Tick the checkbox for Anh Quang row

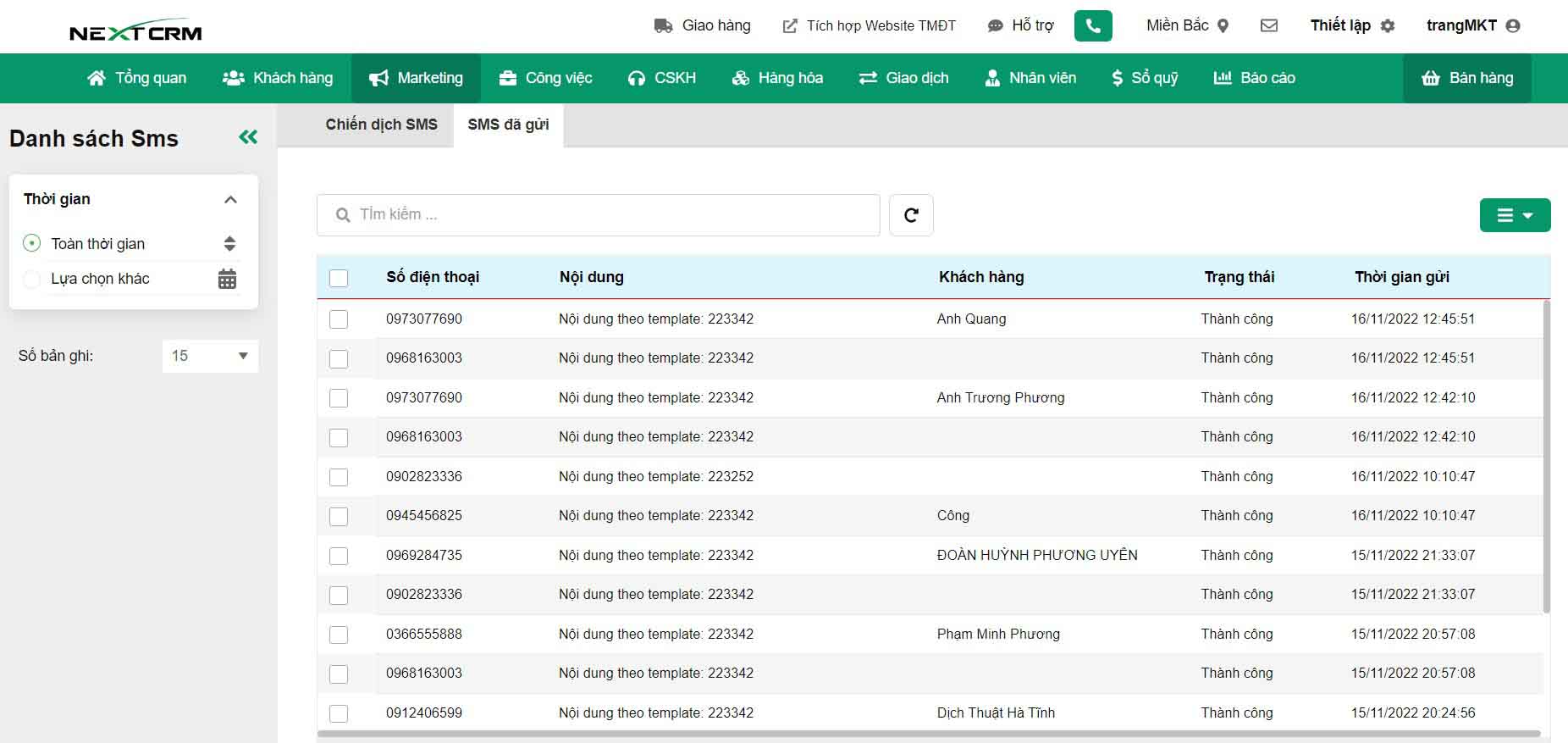point(339,319)
